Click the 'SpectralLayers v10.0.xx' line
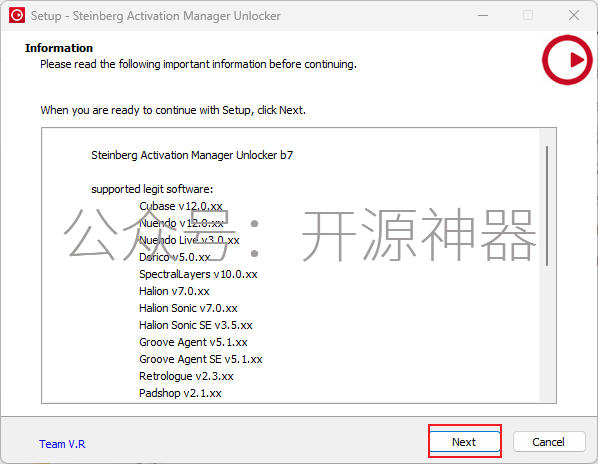Viewport: 598px width, 464px height. pos(198,274)
